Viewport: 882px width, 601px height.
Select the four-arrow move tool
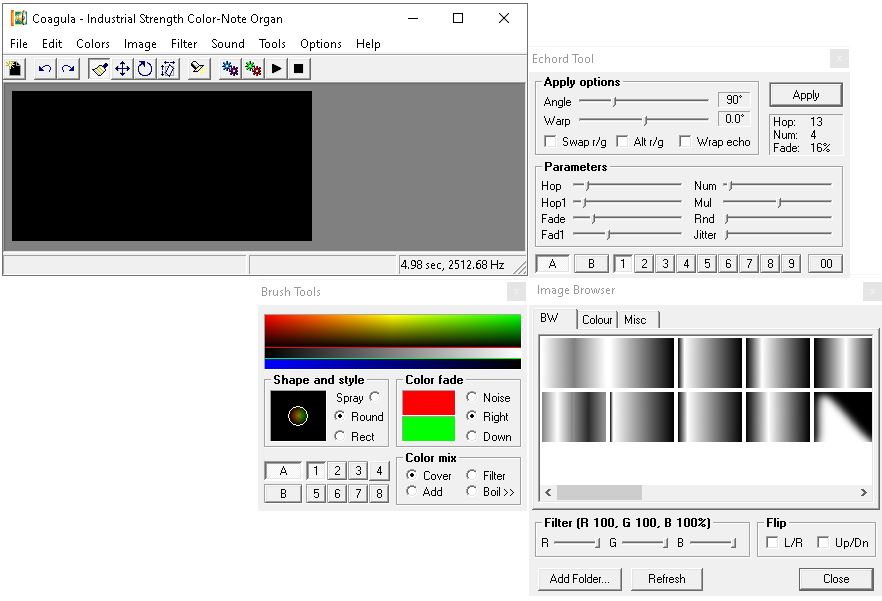(x=122, y=69)
